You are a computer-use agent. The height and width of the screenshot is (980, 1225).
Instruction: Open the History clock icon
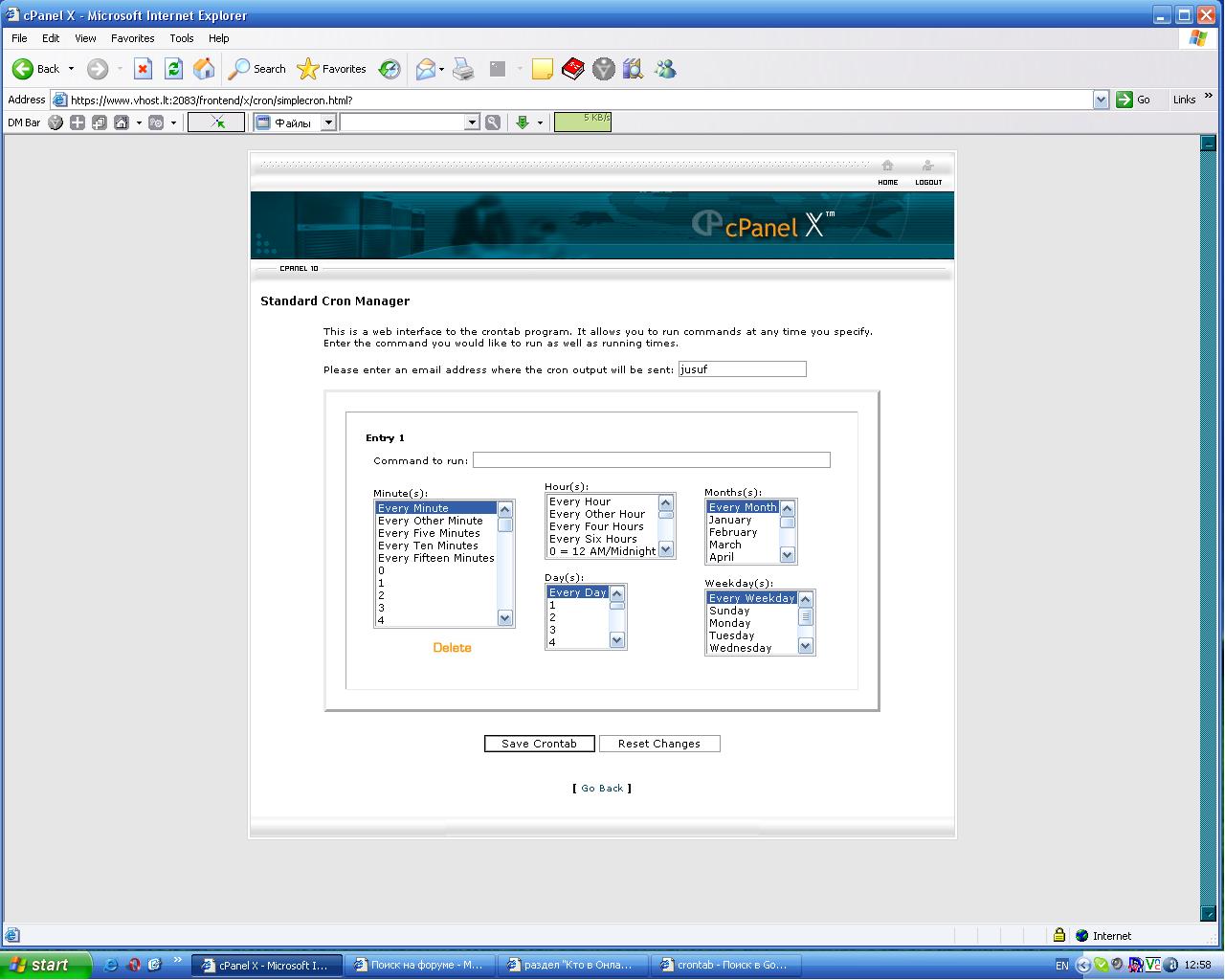(x=390, y=69)
